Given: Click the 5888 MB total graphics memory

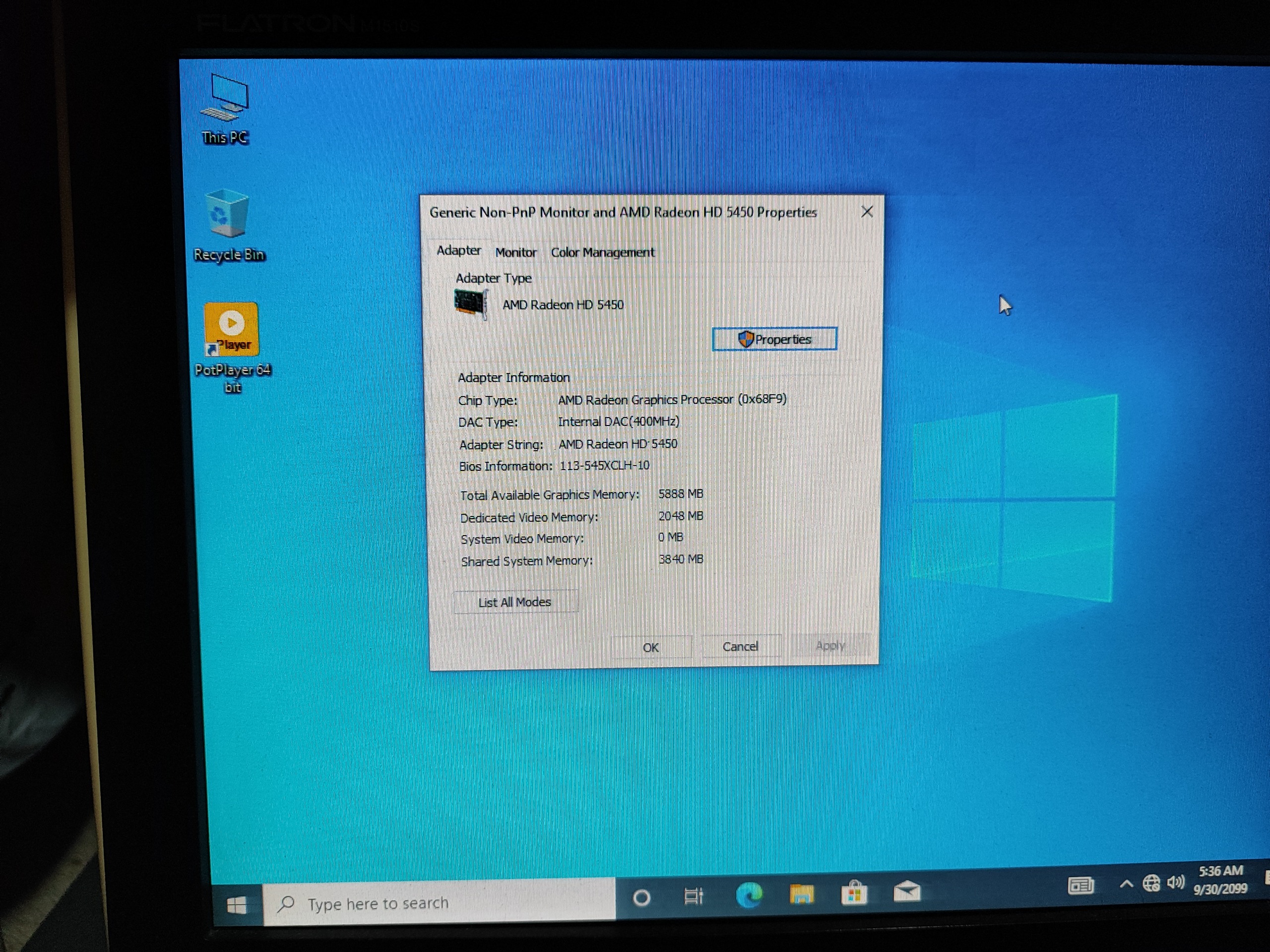Looking at the screenshot, I should pyautogui.click(x=680, y=493).
